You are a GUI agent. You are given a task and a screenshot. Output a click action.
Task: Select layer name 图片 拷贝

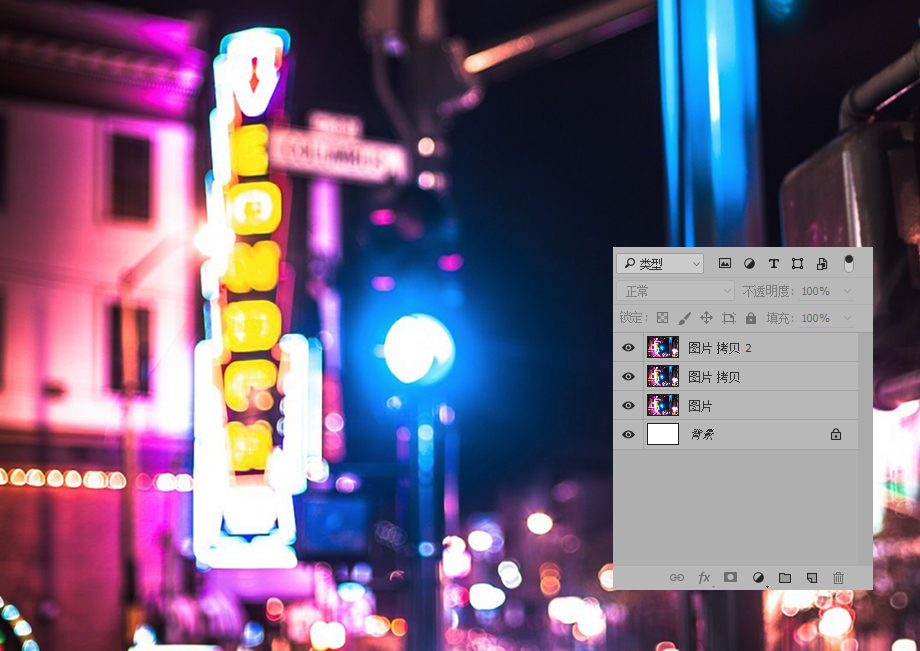pyautogui.click(x=714, y=377)
